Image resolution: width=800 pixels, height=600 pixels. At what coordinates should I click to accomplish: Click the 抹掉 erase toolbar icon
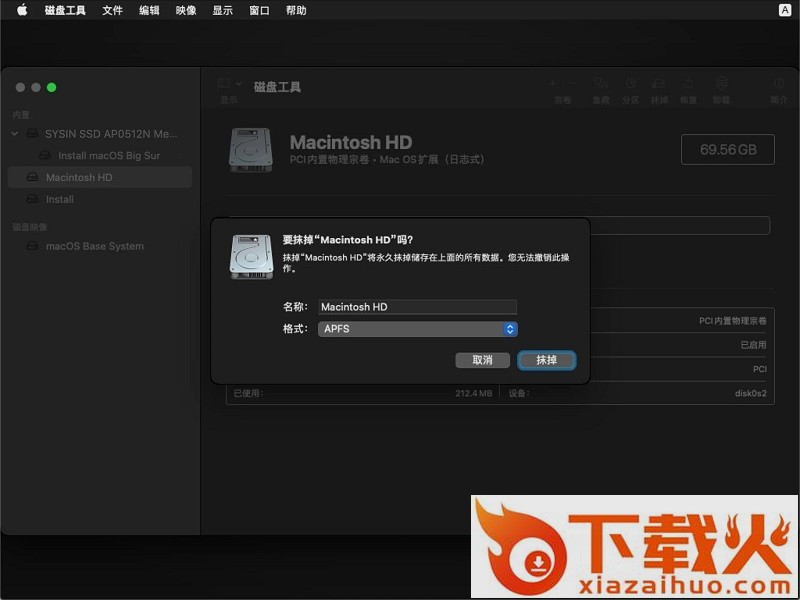659,84
